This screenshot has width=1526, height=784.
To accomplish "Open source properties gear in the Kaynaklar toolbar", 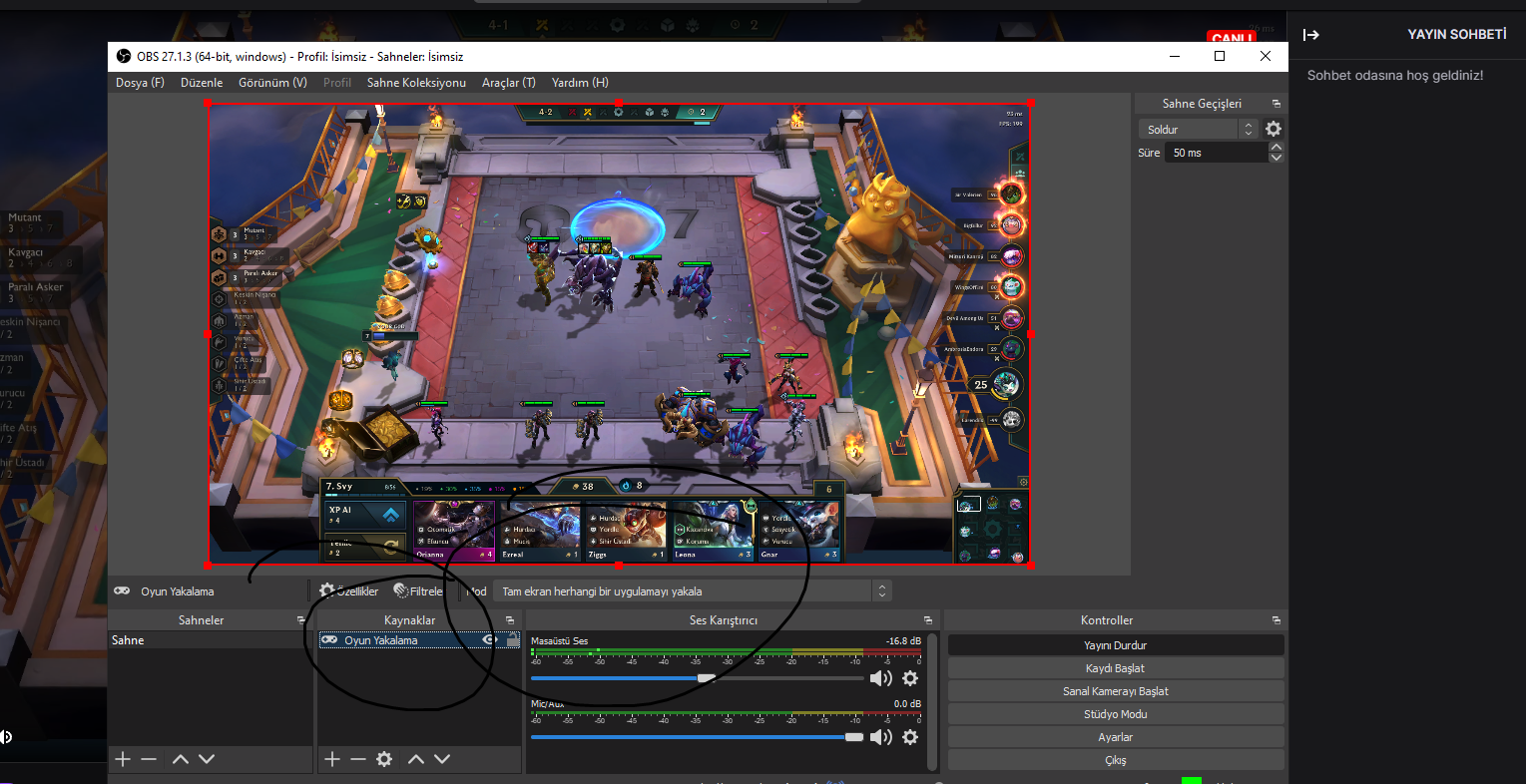I will [384, 759].
